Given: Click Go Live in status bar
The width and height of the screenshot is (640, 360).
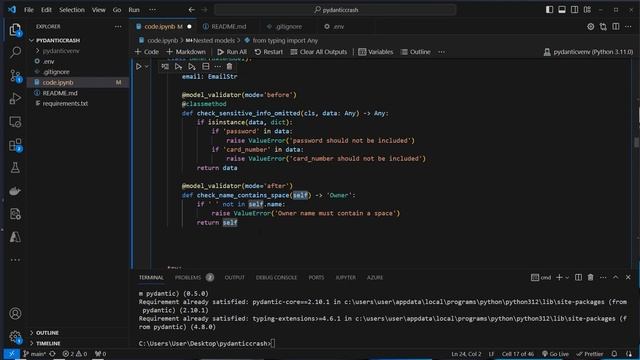Looking at the screenshot, I should point(555,354).
